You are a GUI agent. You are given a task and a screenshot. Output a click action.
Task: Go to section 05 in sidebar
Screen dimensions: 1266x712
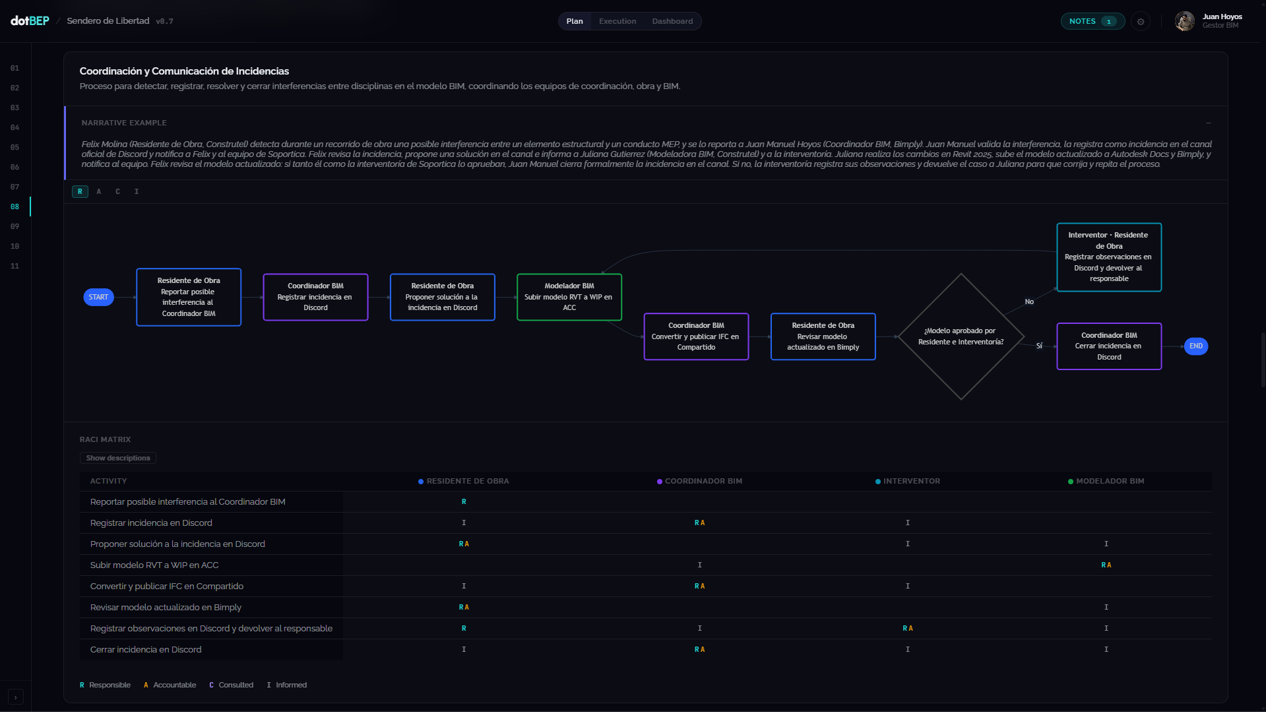[x=15, y=147]
